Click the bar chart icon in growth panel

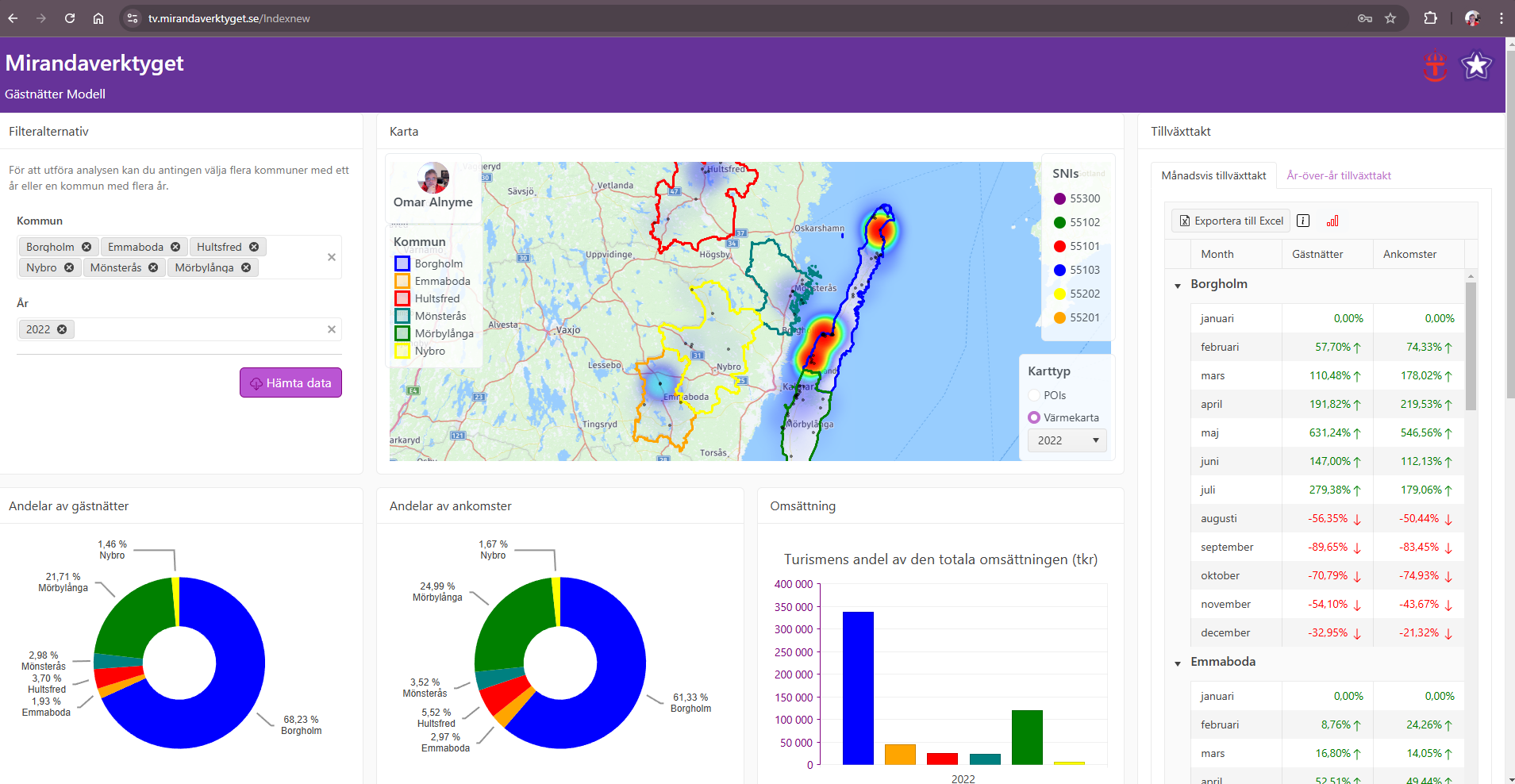pos(1332,221)
